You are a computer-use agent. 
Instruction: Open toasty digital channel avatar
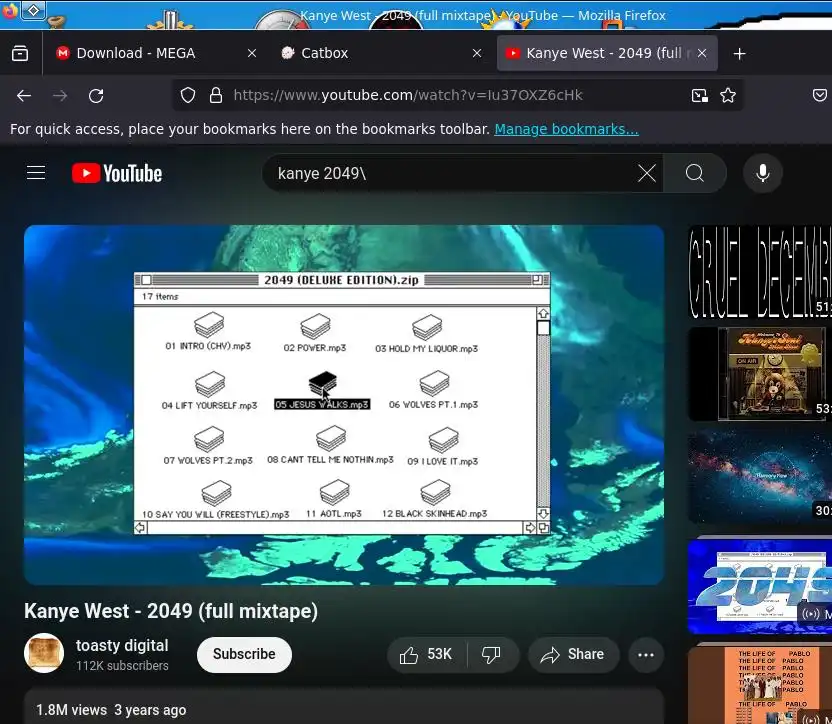tap(44, 653)
